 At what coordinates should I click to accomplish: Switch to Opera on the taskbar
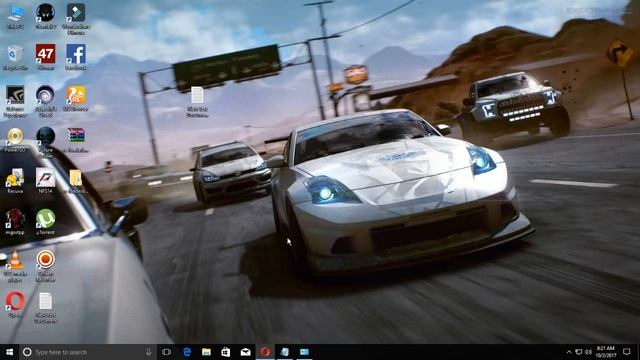(265, 352)
